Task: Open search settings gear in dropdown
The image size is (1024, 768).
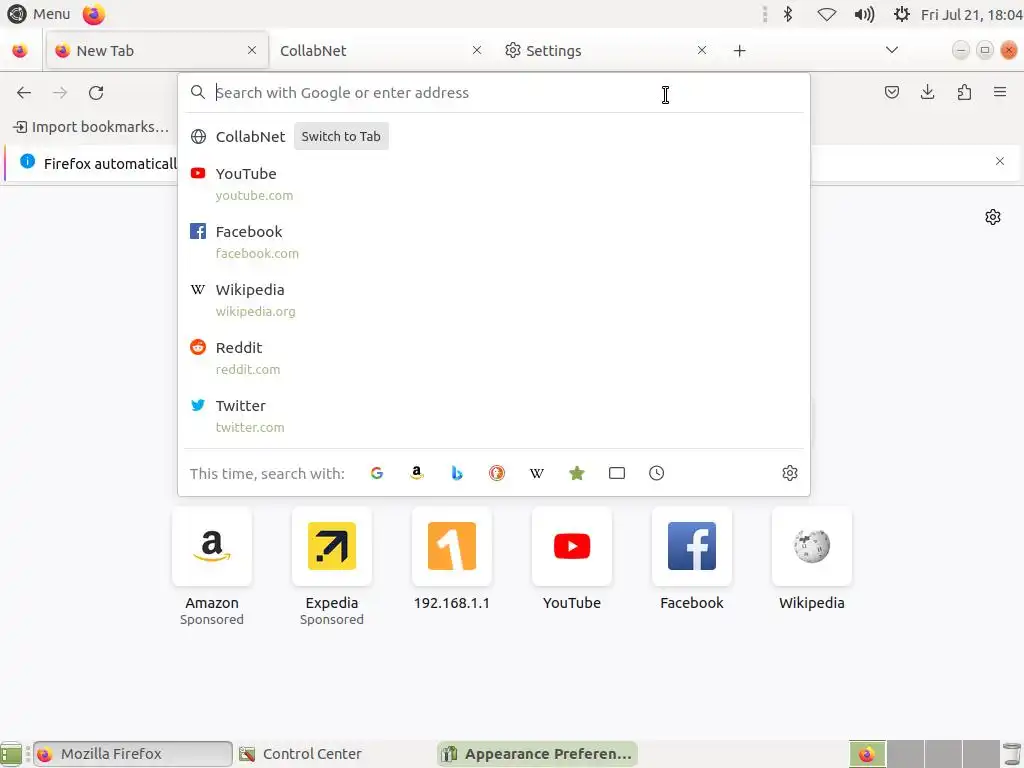Action: 790,473
